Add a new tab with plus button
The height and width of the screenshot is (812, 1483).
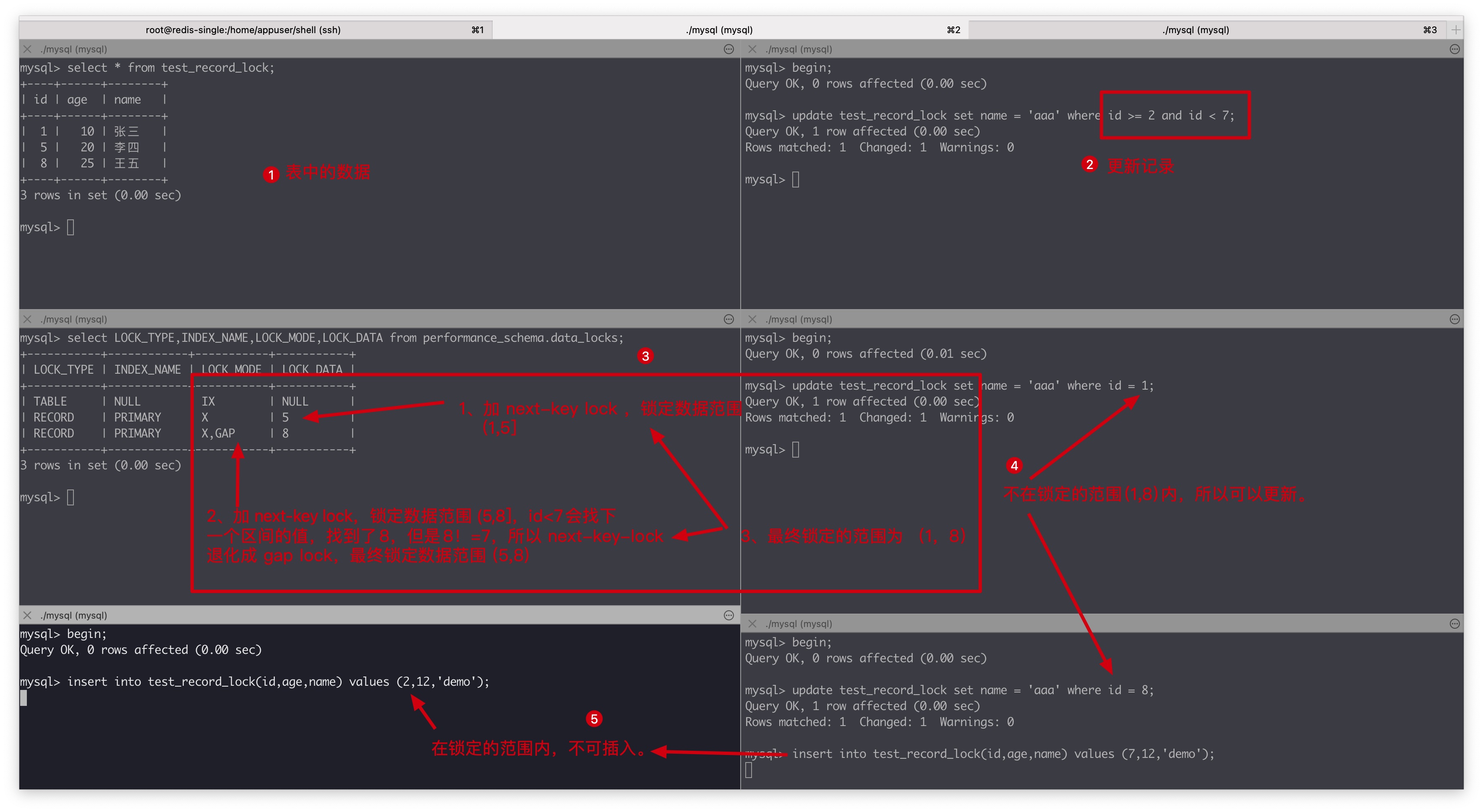1456,30
